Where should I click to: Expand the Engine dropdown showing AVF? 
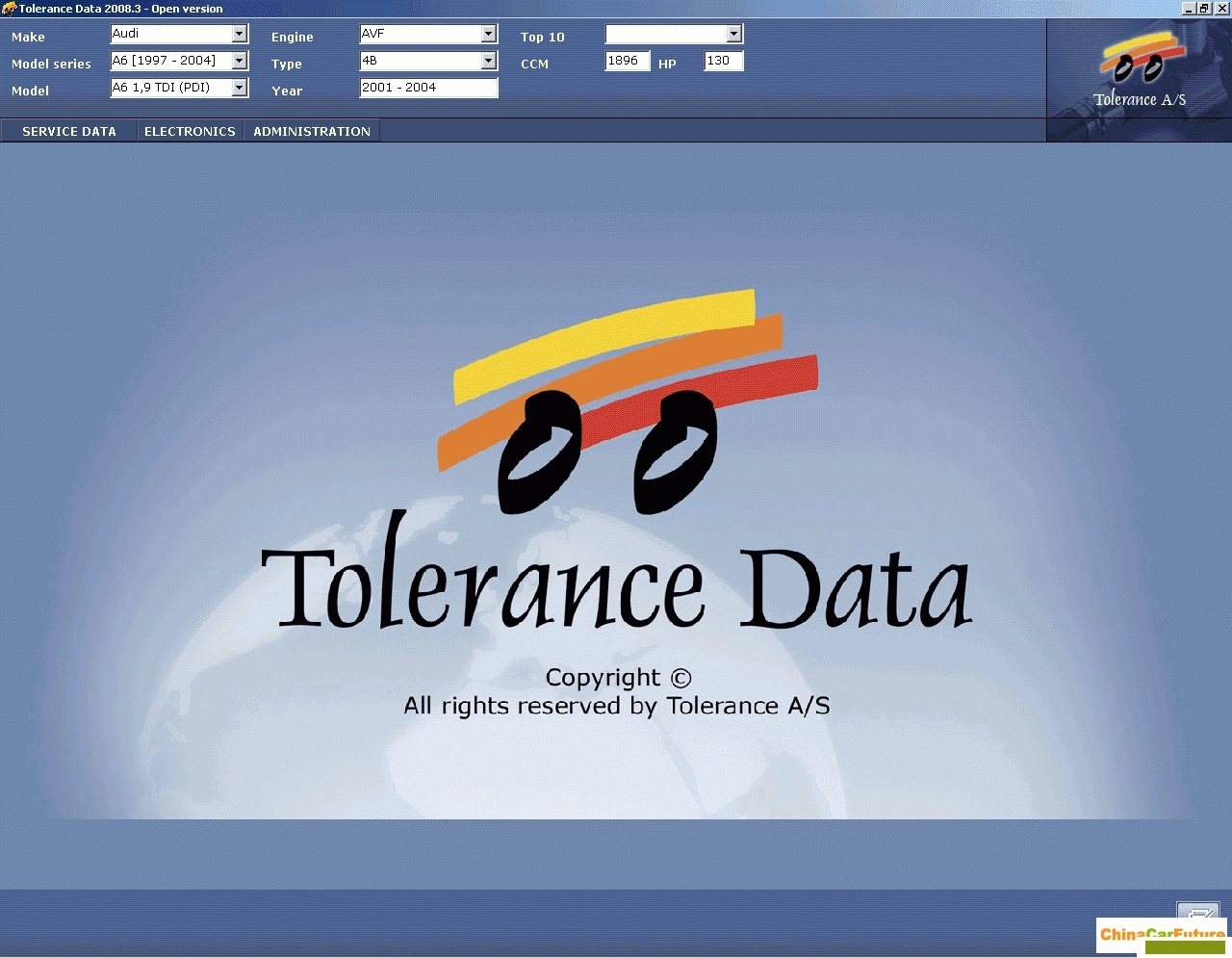click(427, 34)
